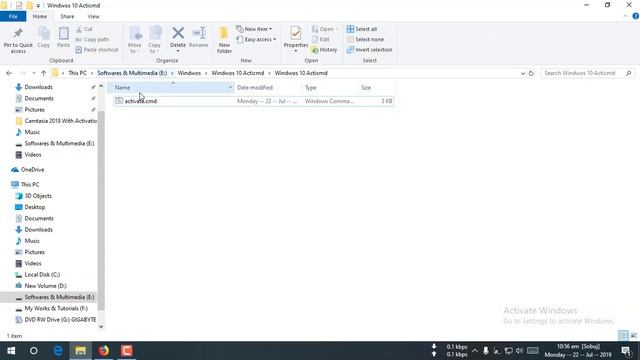
Task: Open recent locations dropdown arrow
Action: [x=33, y=73]
